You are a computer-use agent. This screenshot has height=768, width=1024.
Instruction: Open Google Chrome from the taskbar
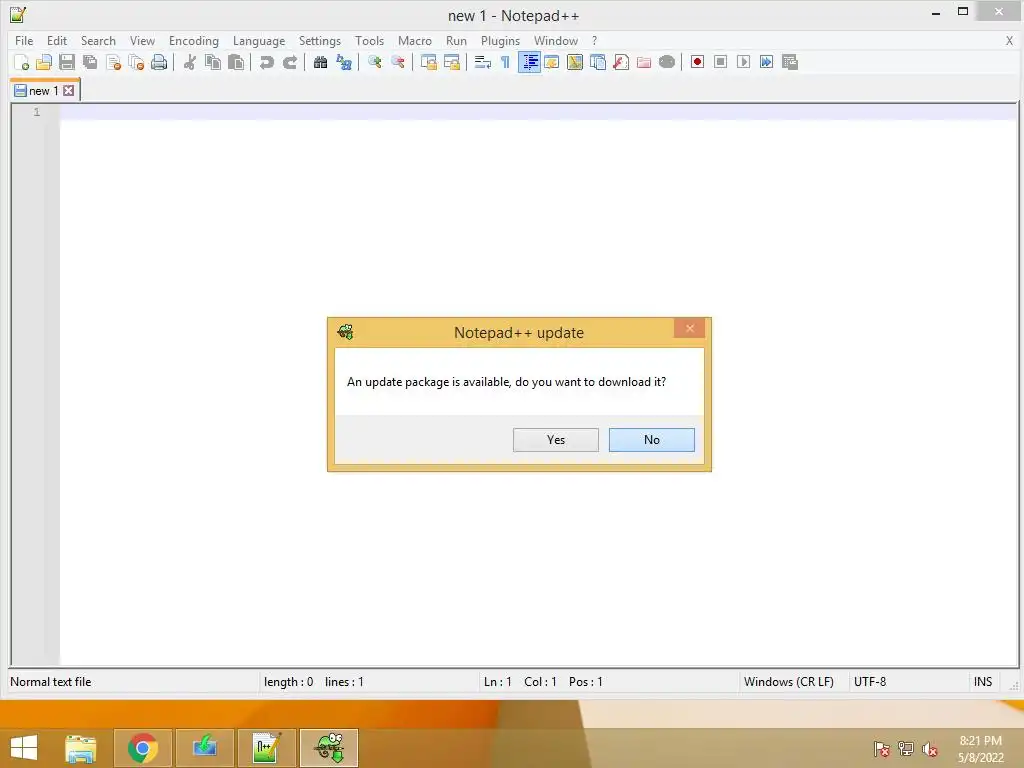143,748
